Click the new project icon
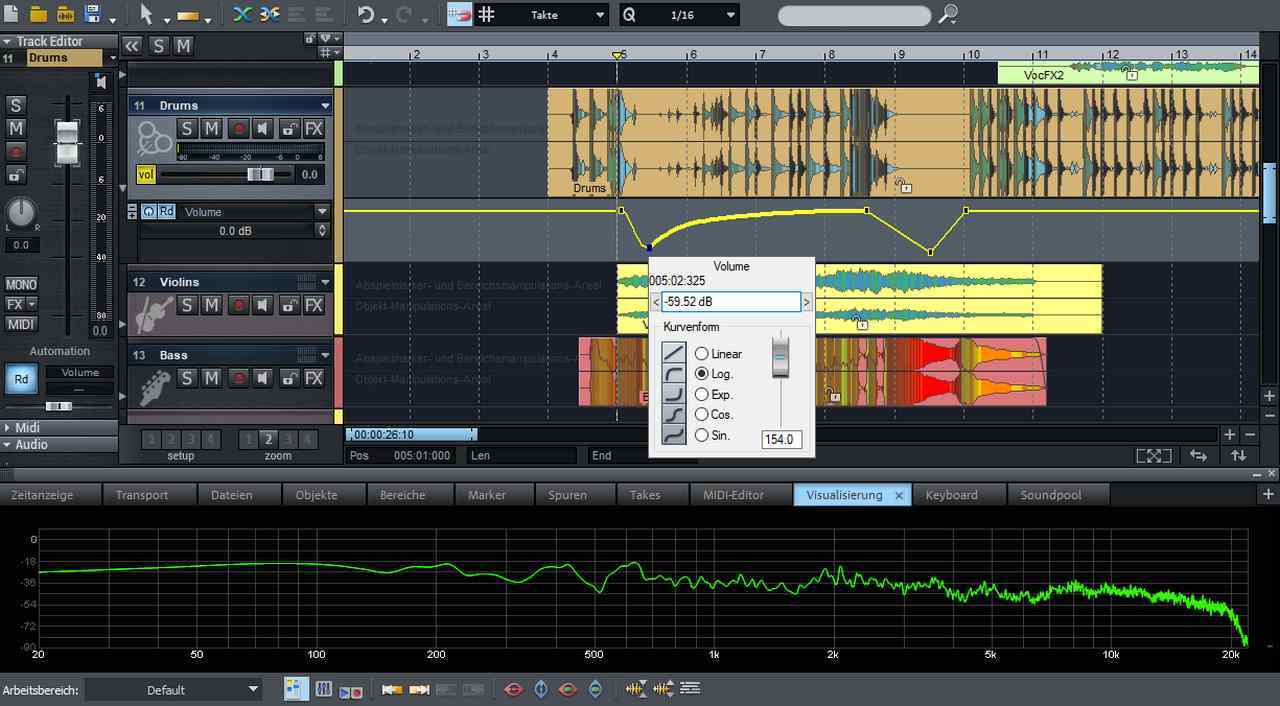This screenshot has height=706, width=1280. point(12,14)
